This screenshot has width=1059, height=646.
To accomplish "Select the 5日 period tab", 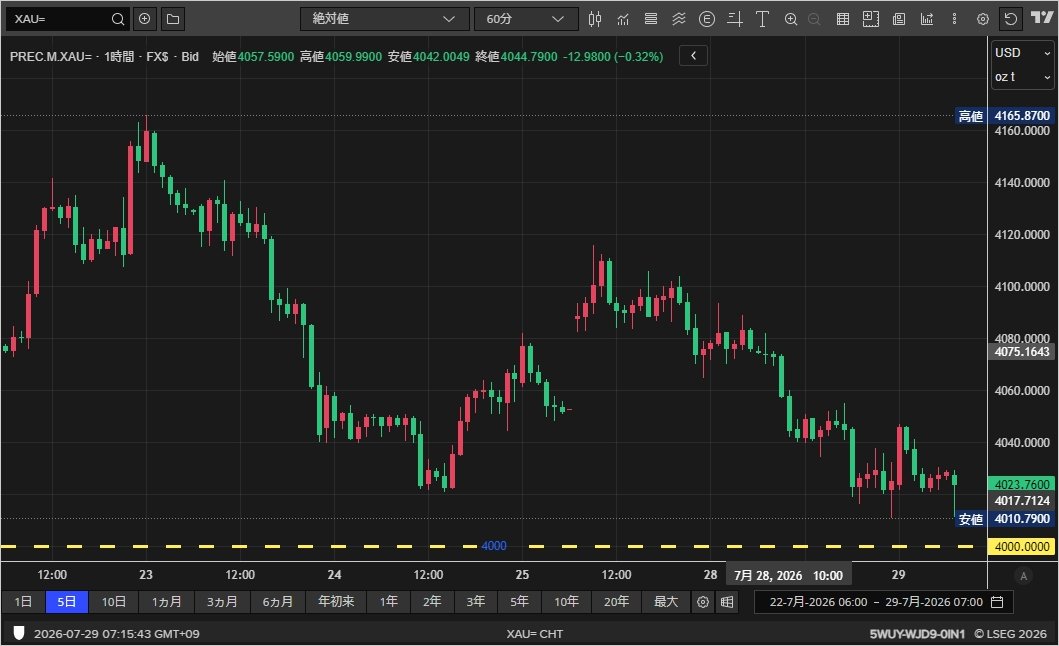I will (67, 601).
